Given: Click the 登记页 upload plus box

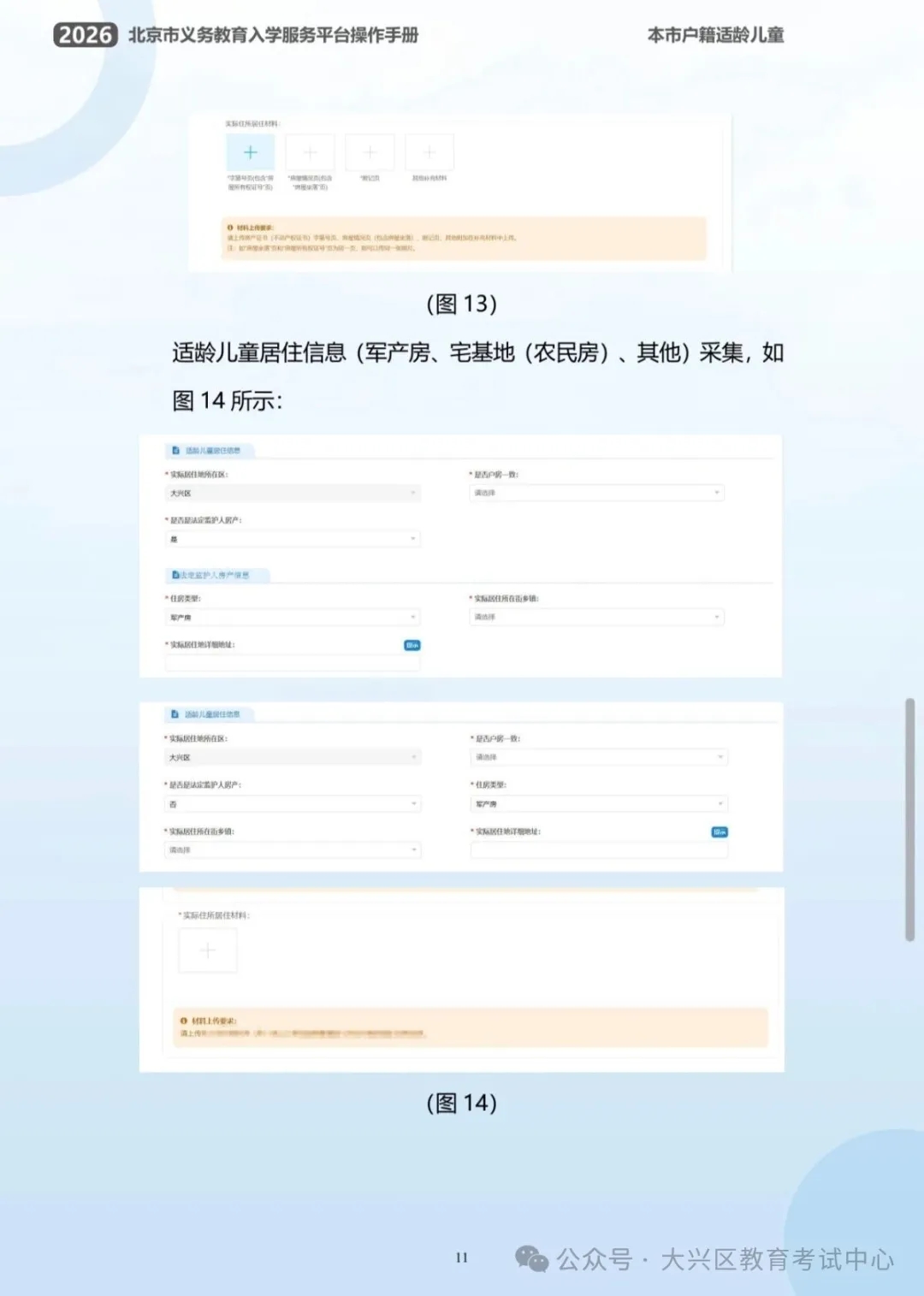Looking at the screenshot, I should coord(370,152).
